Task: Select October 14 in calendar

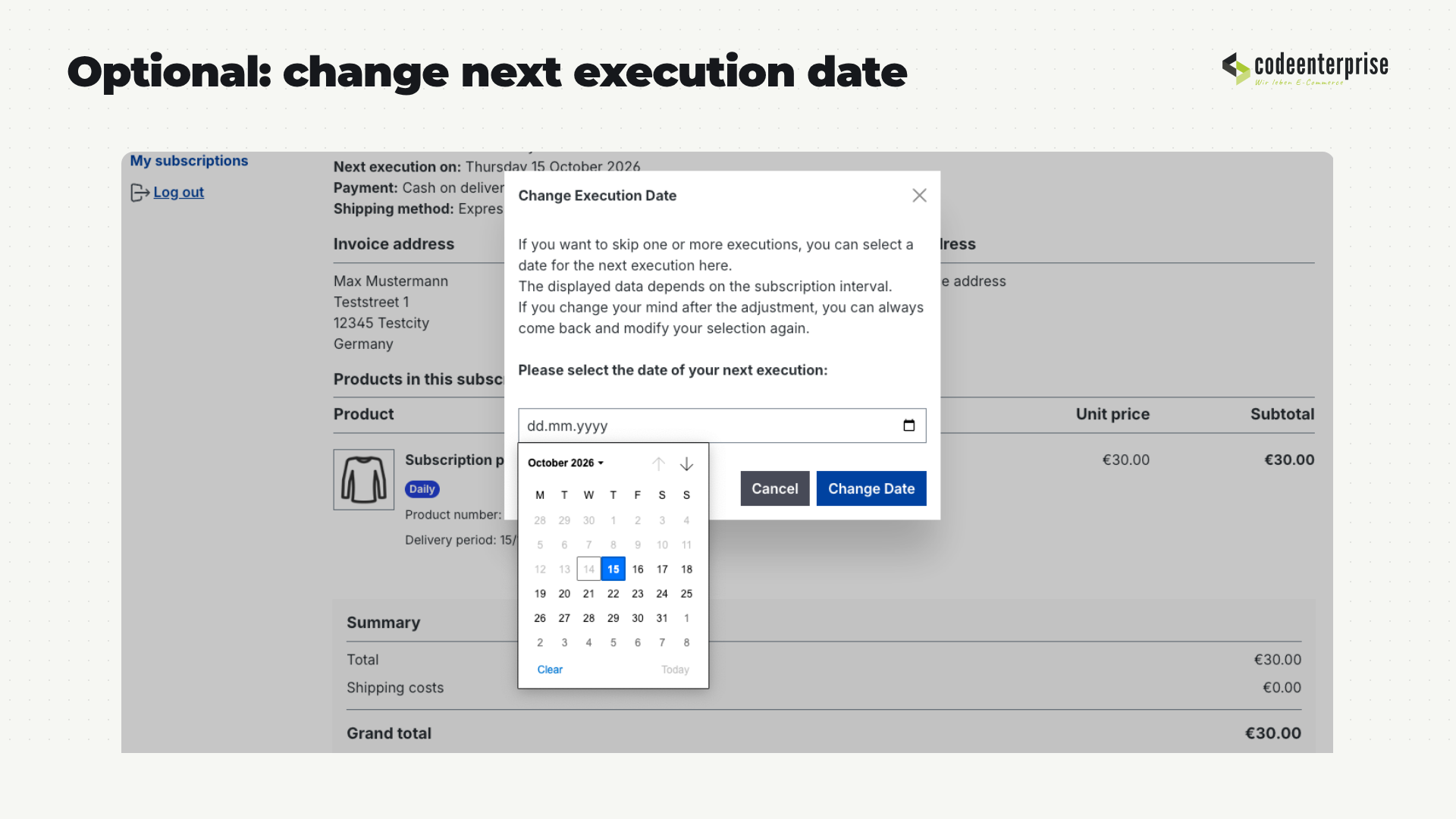Action: [588, 569]
